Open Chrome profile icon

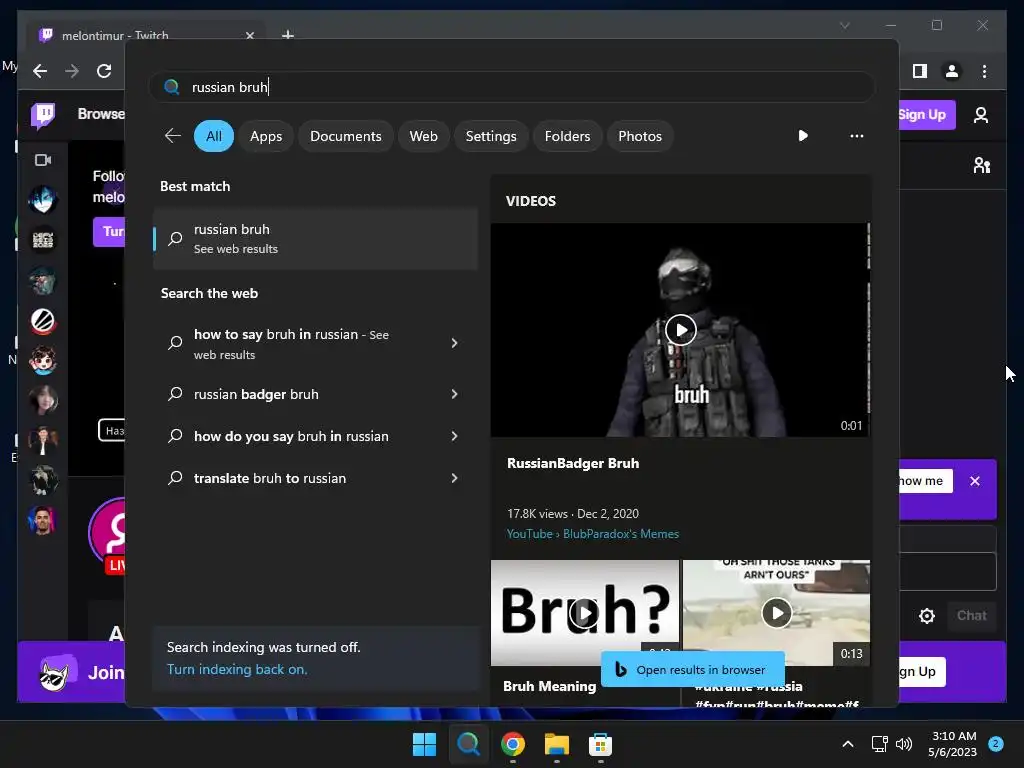pos(952,71)
